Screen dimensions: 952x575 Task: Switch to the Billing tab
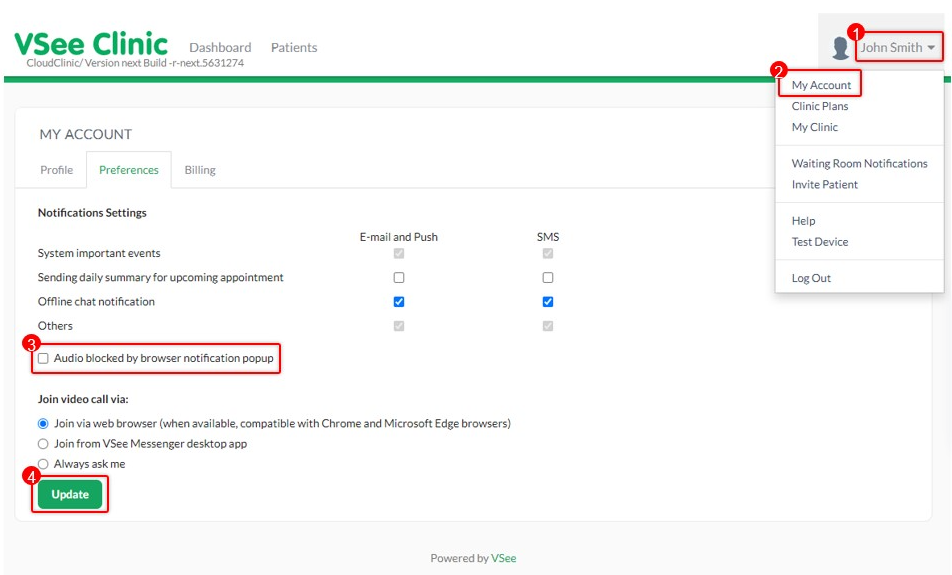click(200, 170)
